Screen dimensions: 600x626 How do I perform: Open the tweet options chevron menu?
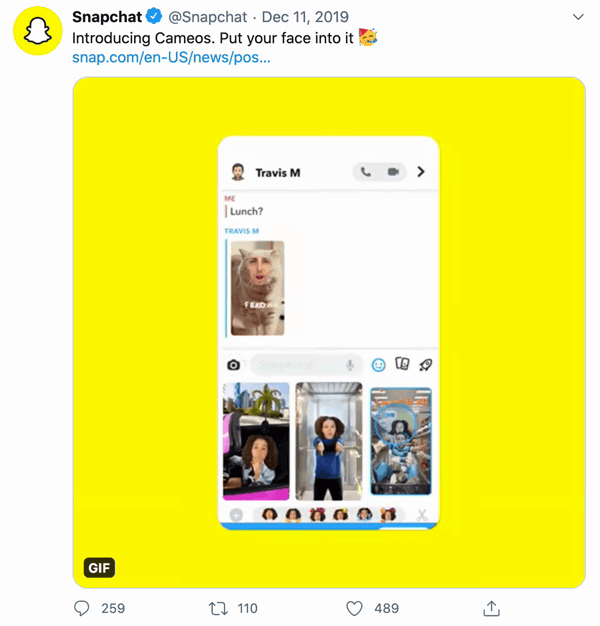pos(578,18)
